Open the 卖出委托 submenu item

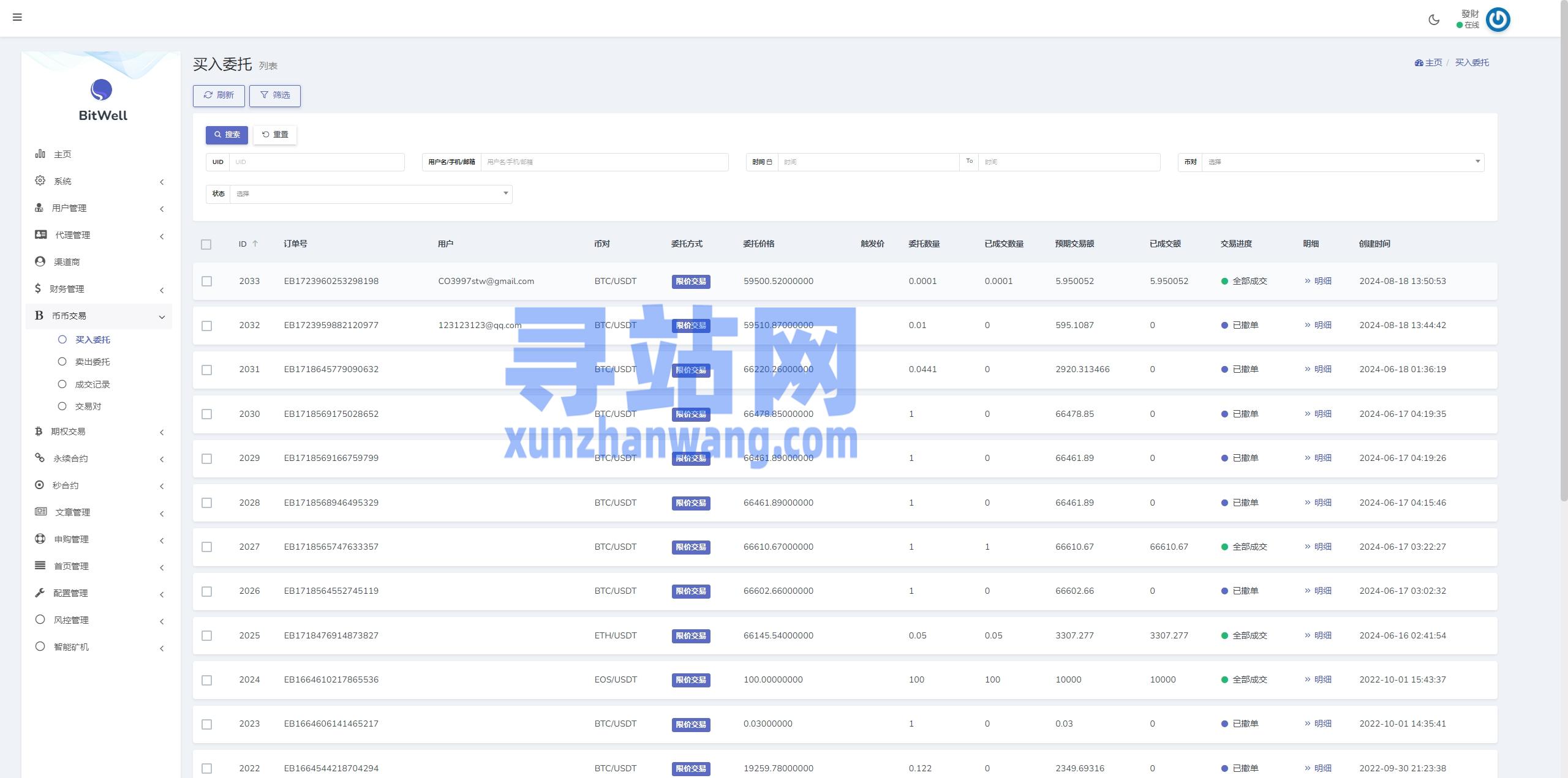[92, 362]
